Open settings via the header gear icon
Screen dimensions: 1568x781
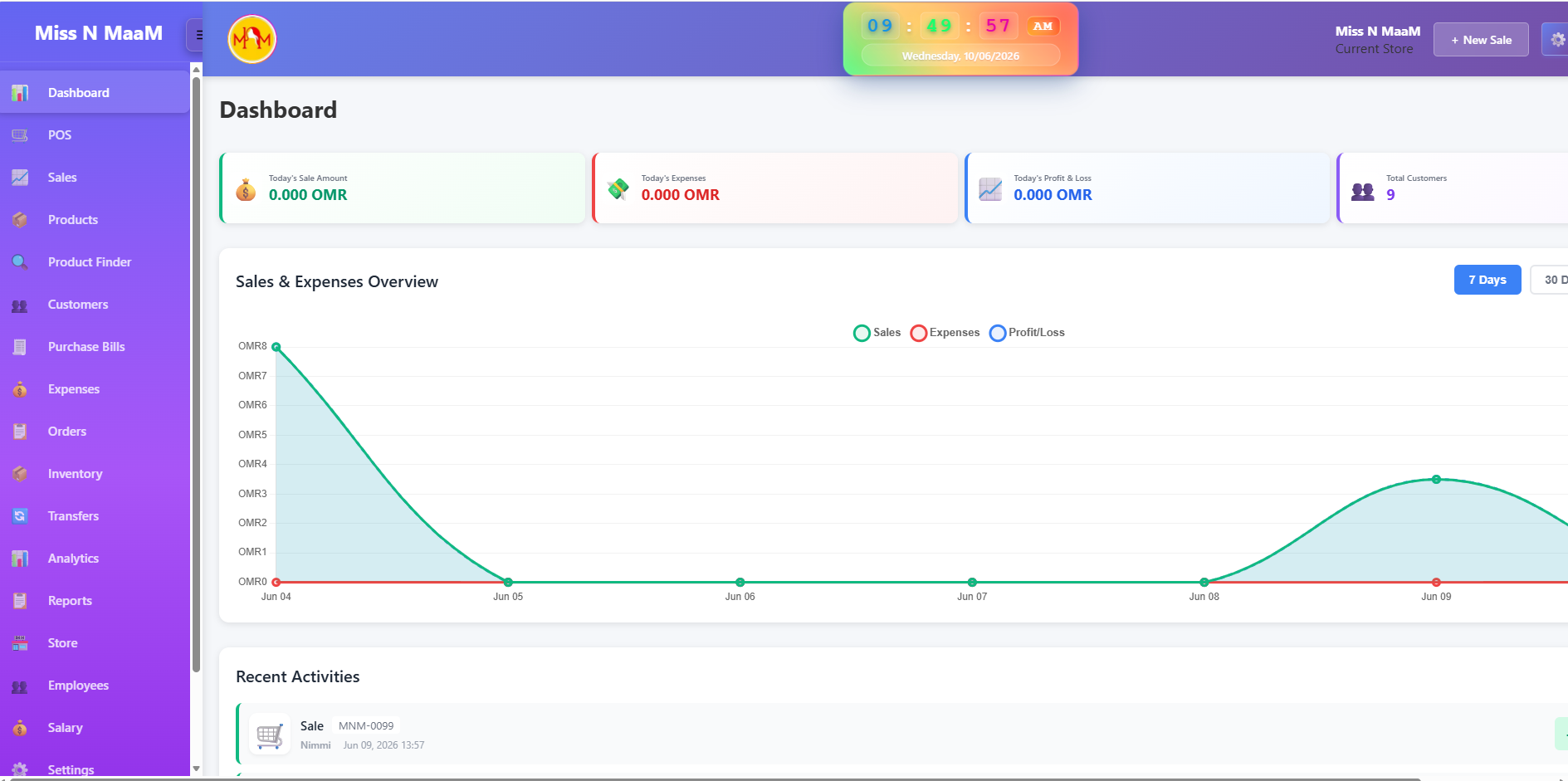tap(1557, 40)
